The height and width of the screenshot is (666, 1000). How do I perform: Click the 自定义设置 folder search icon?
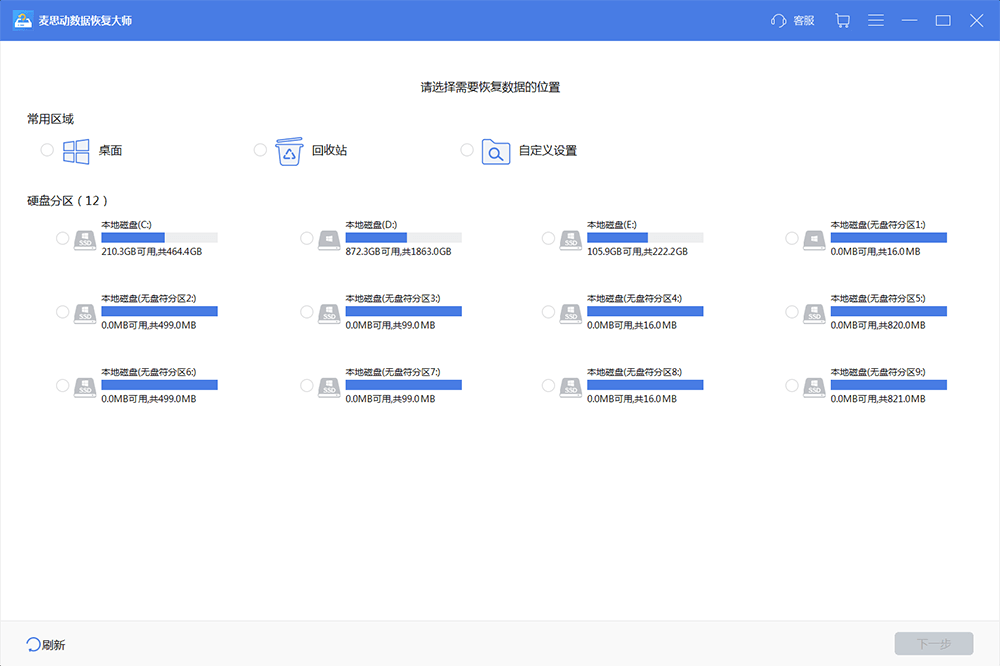click(x=496, y=151)
